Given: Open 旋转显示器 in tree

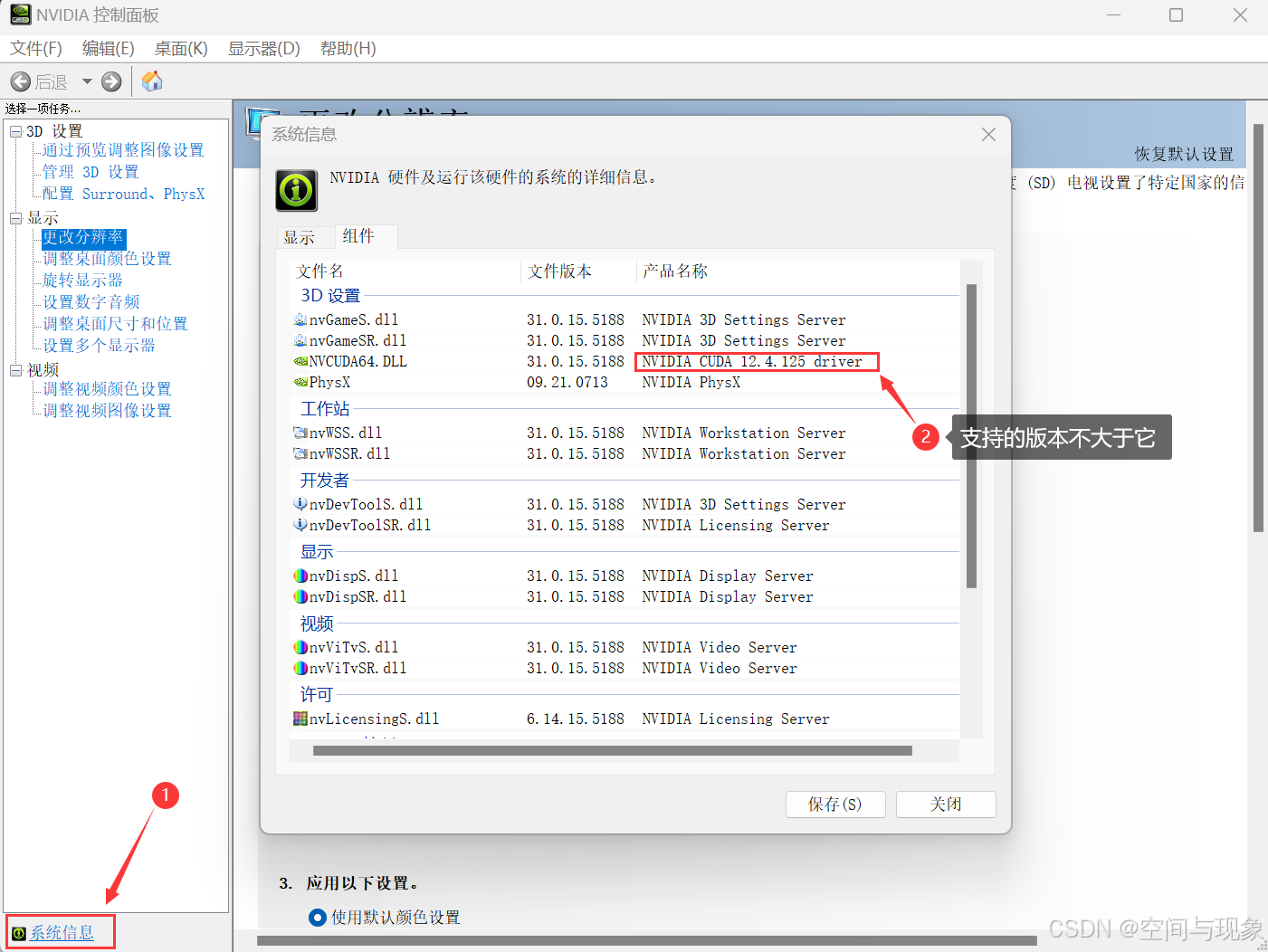Looking at the screenshot, I should coord(82,281).
